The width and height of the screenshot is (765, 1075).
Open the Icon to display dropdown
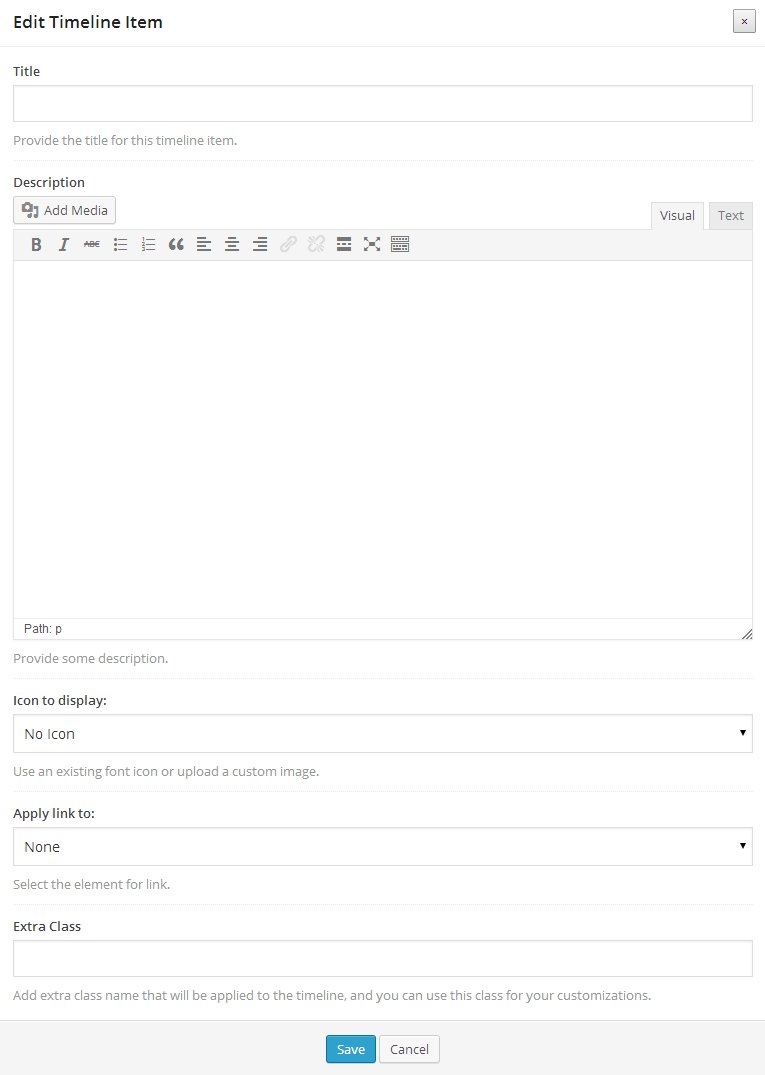382,733
